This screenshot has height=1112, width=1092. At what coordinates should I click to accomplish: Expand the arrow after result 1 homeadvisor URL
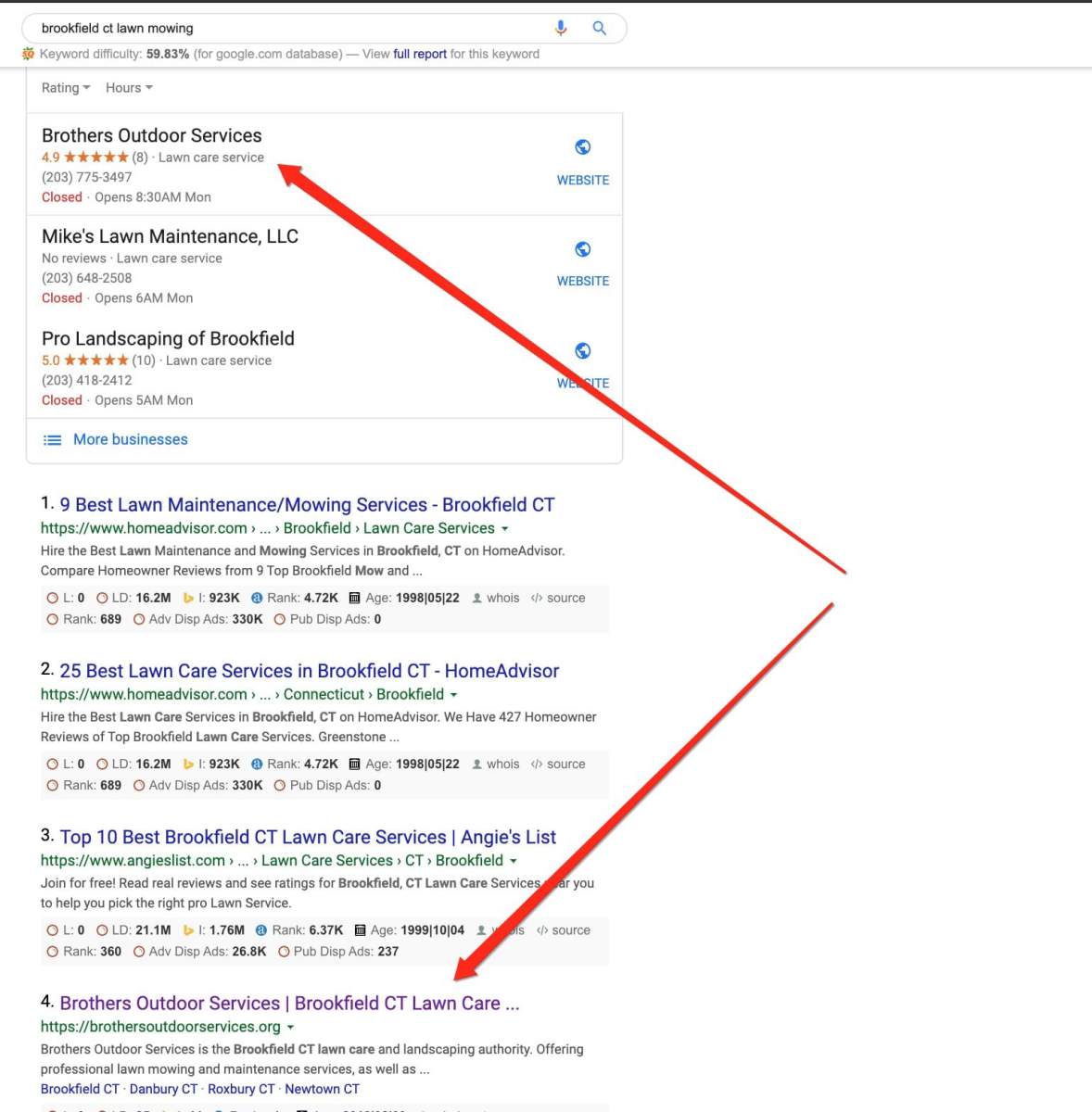pos(505,528)
